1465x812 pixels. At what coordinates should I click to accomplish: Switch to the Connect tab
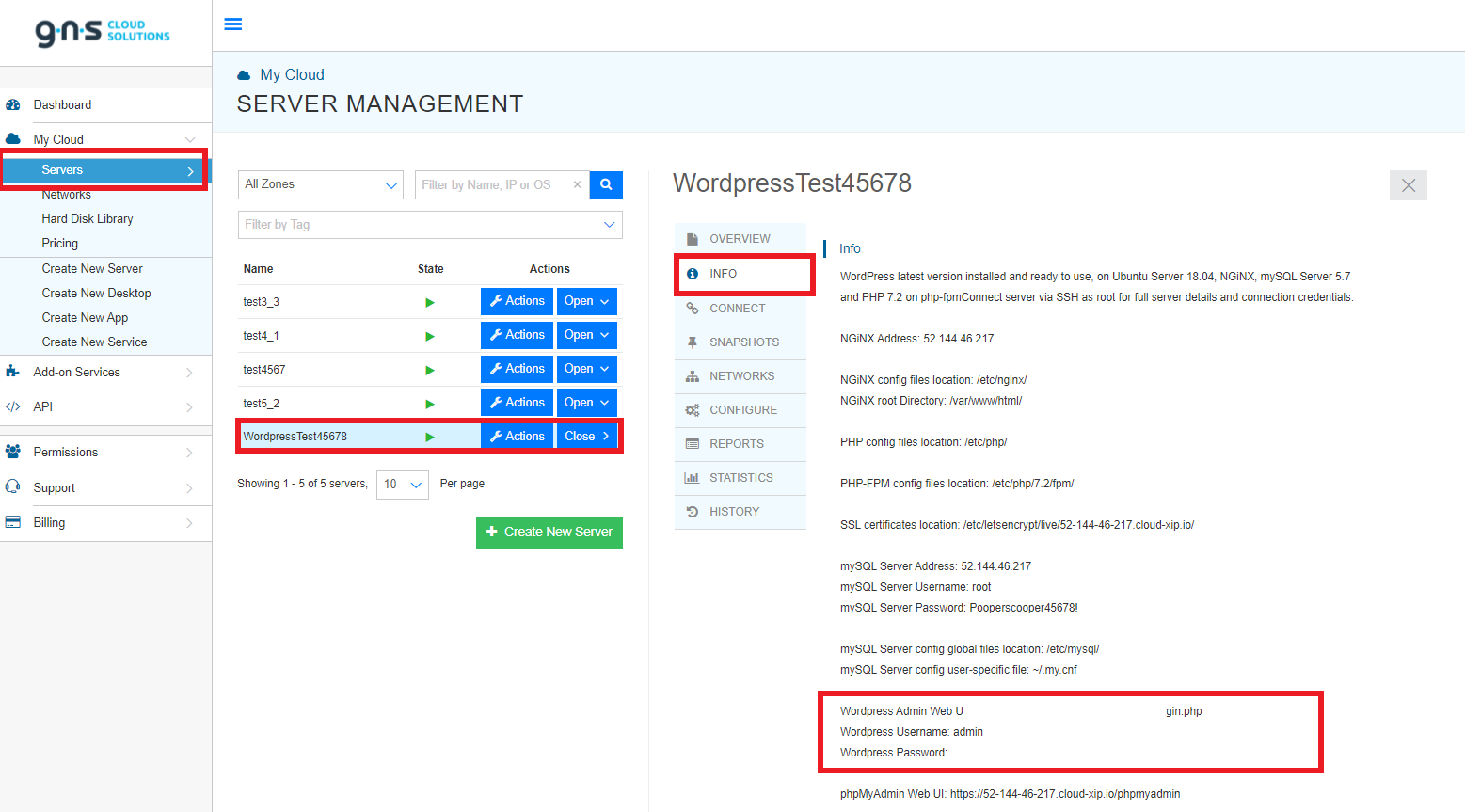740,309
